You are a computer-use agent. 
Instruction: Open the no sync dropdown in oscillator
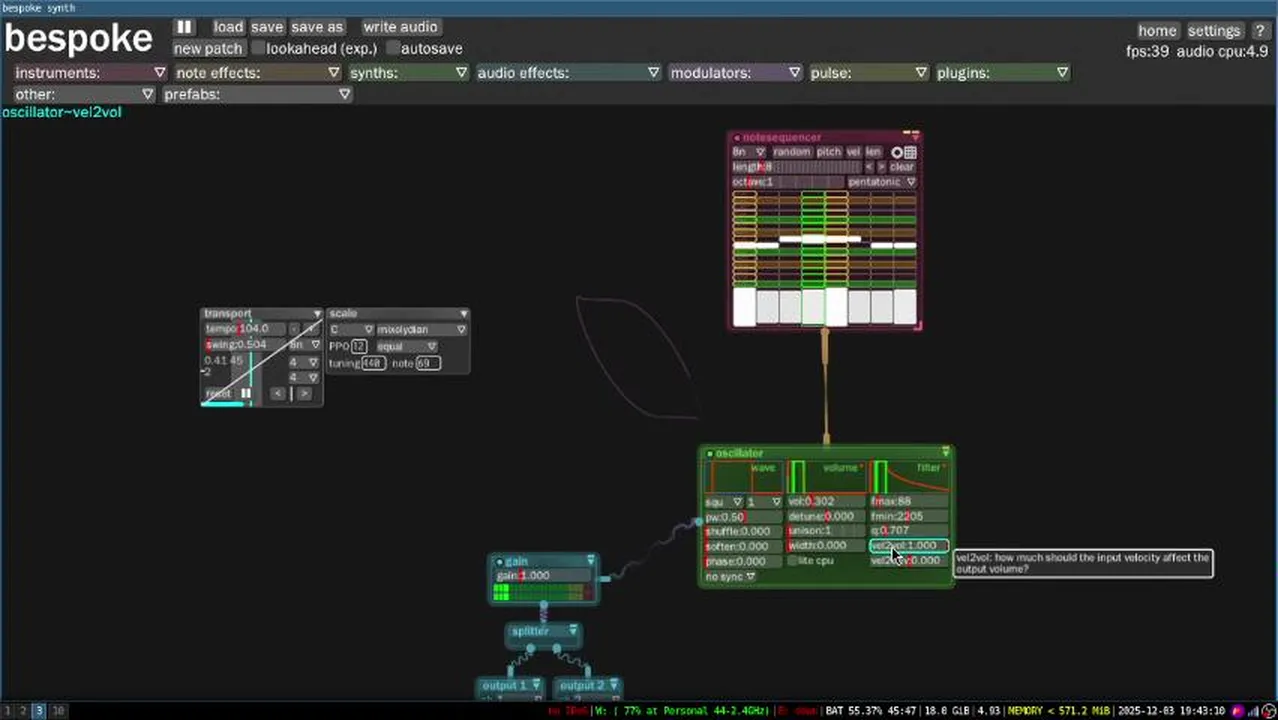coord(730,577)
